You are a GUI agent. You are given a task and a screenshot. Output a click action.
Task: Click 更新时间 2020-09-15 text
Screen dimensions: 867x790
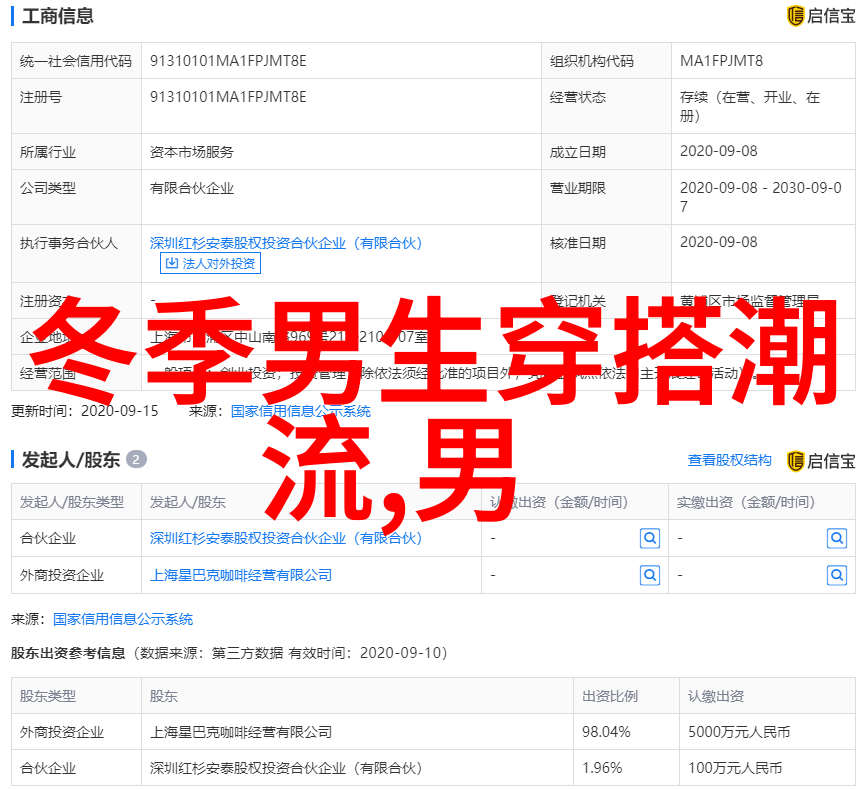pos(85,411)
